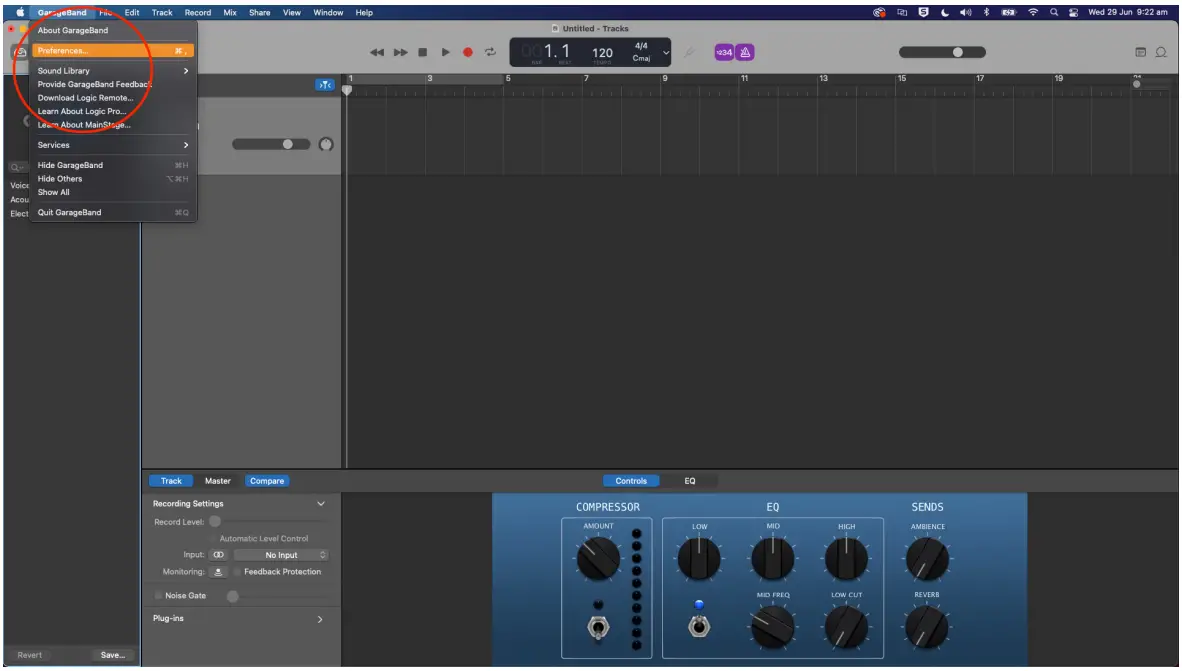The image size is (1182, 671).
Task: Click the stereo input format icon
Action: point(219,555)
